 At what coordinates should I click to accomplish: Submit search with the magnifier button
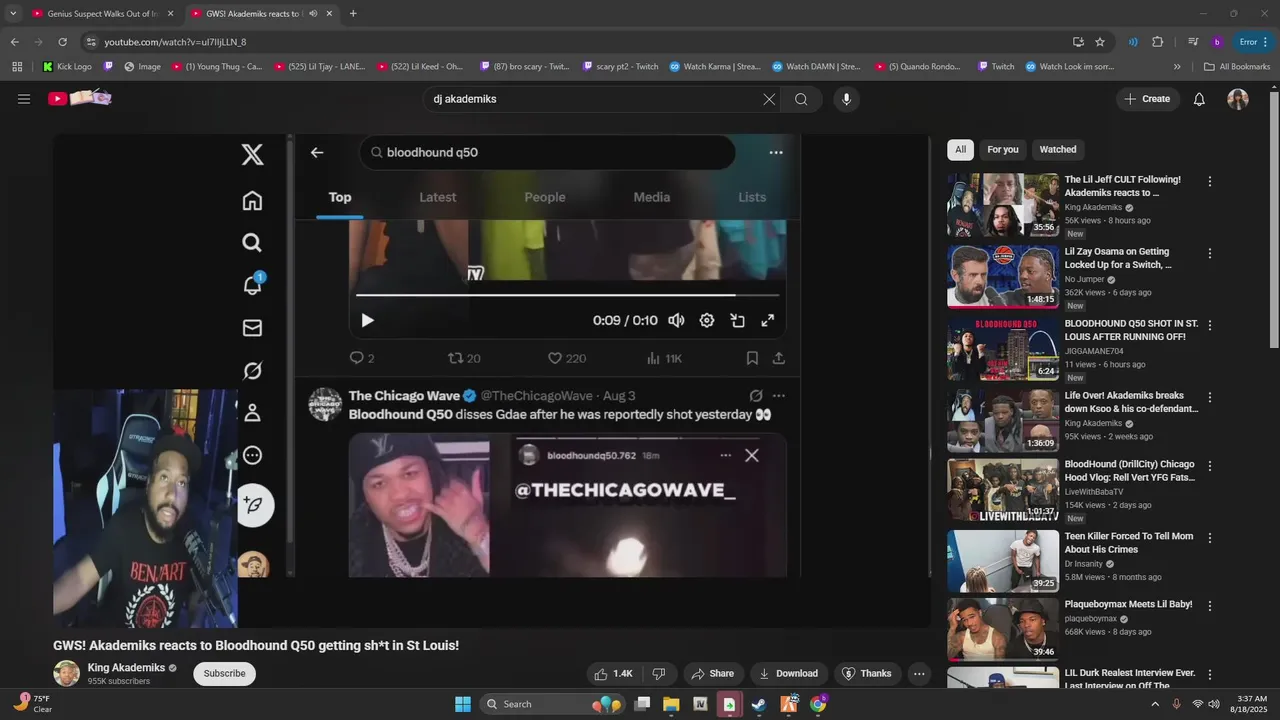point(801,99)
